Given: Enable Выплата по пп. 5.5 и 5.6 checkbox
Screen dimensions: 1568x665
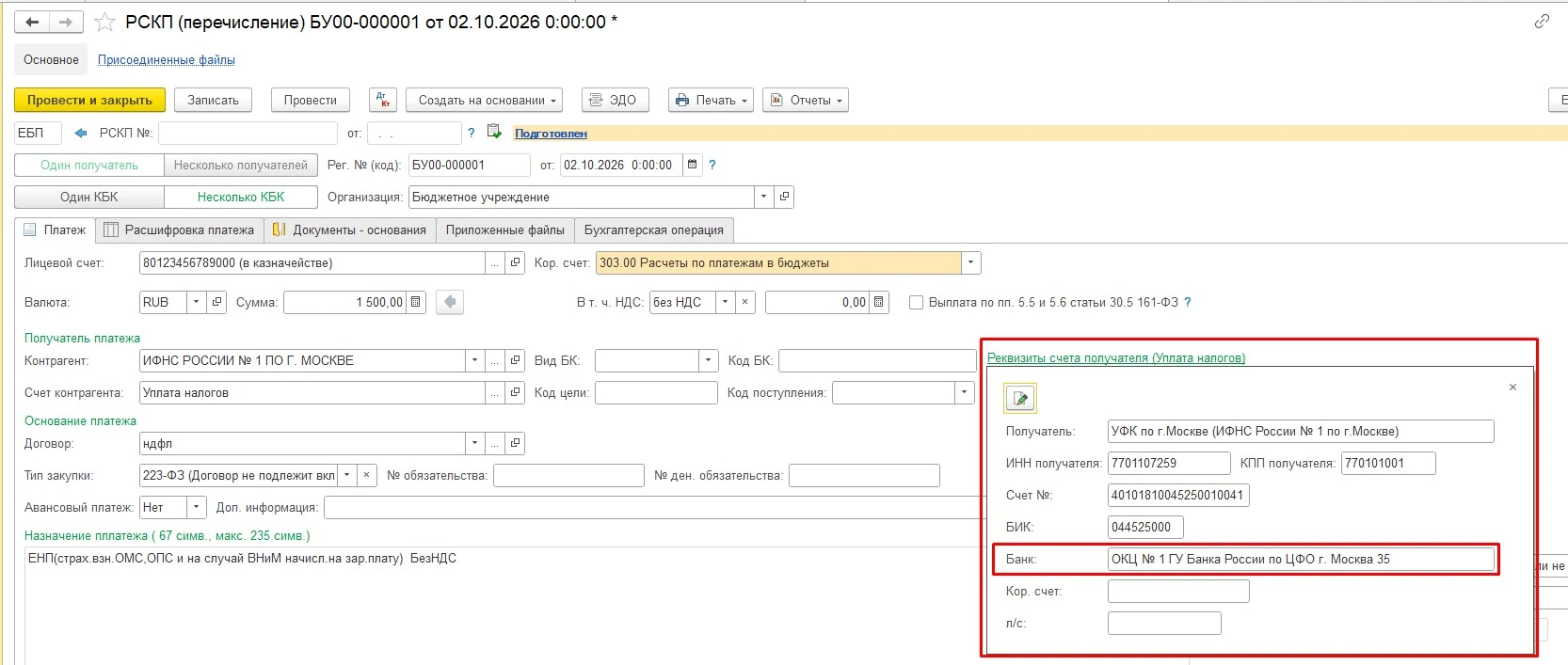Looking at the screenshot, I should (916, 303).
